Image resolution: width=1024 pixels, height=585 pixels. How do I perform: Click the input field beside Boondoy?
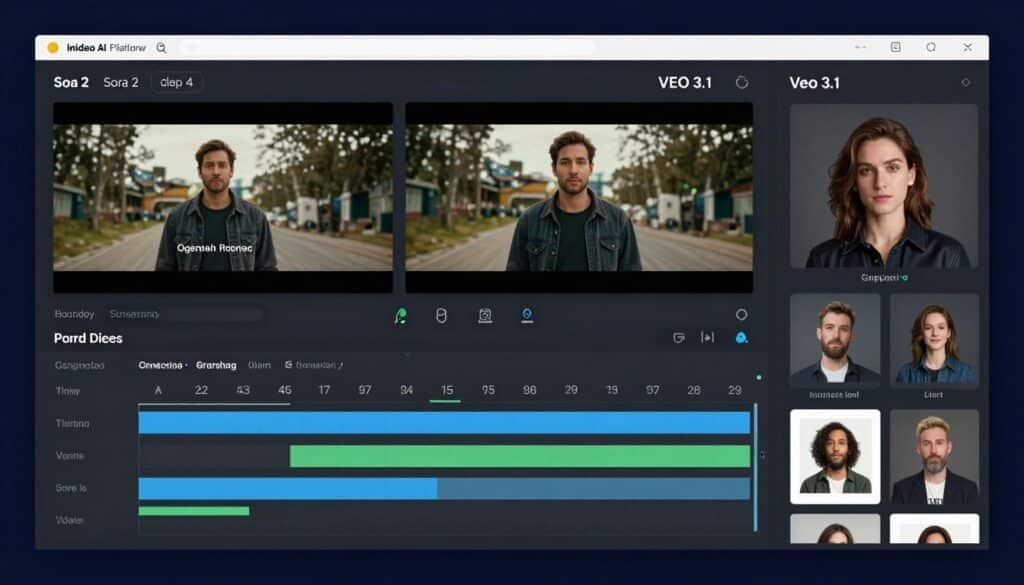(186, 314)
